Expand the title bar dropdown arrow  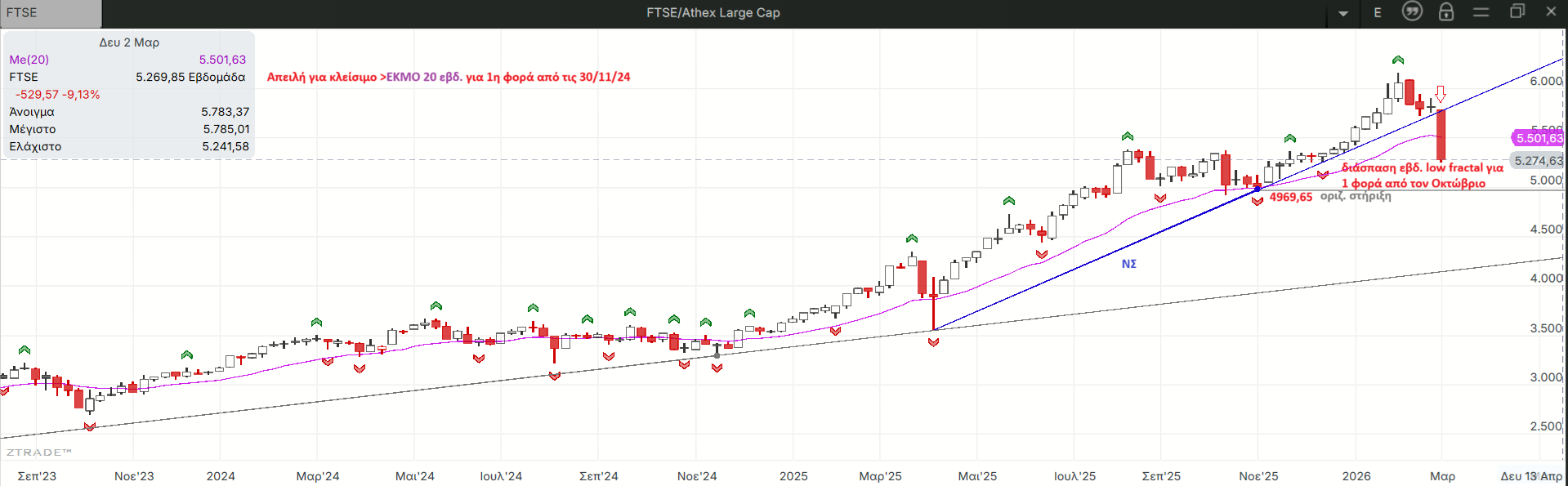click(x=1343, y=13)
